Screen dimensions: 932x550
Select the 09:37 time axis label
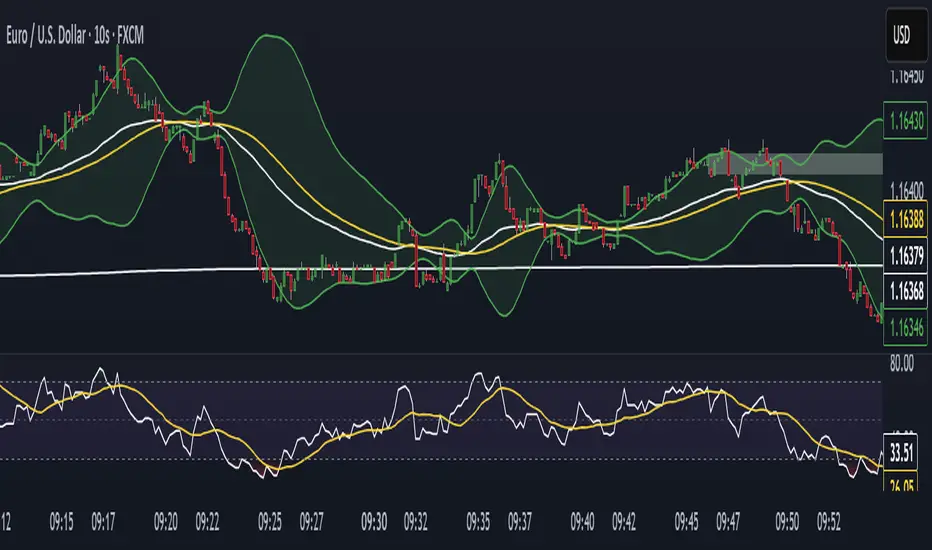[520, 521]
